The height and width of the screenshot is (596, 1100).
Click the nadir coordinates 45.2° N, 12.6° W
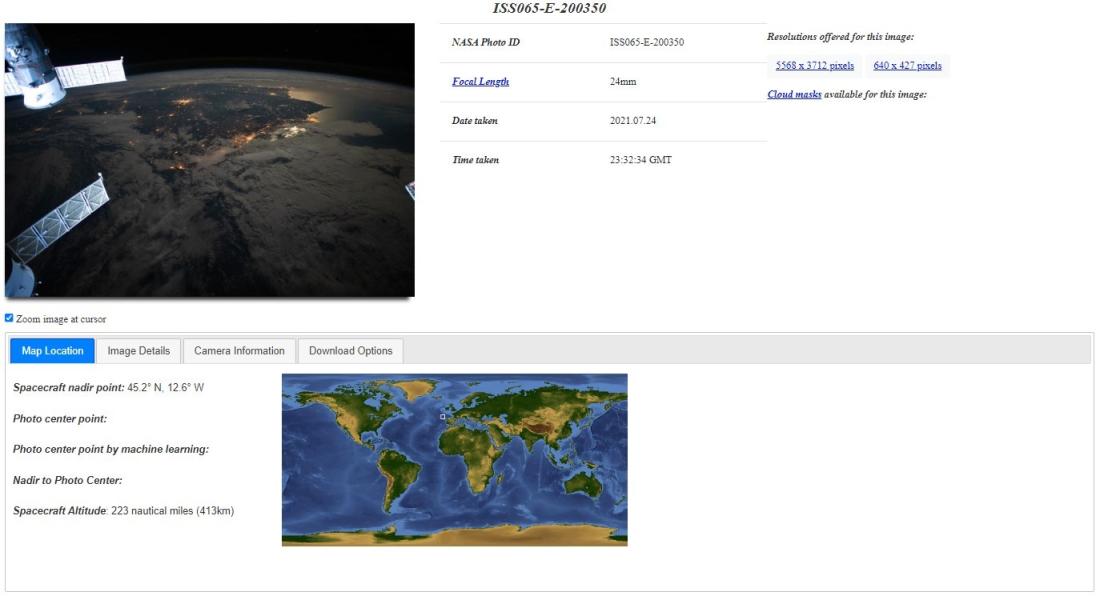tap(166, 387)
